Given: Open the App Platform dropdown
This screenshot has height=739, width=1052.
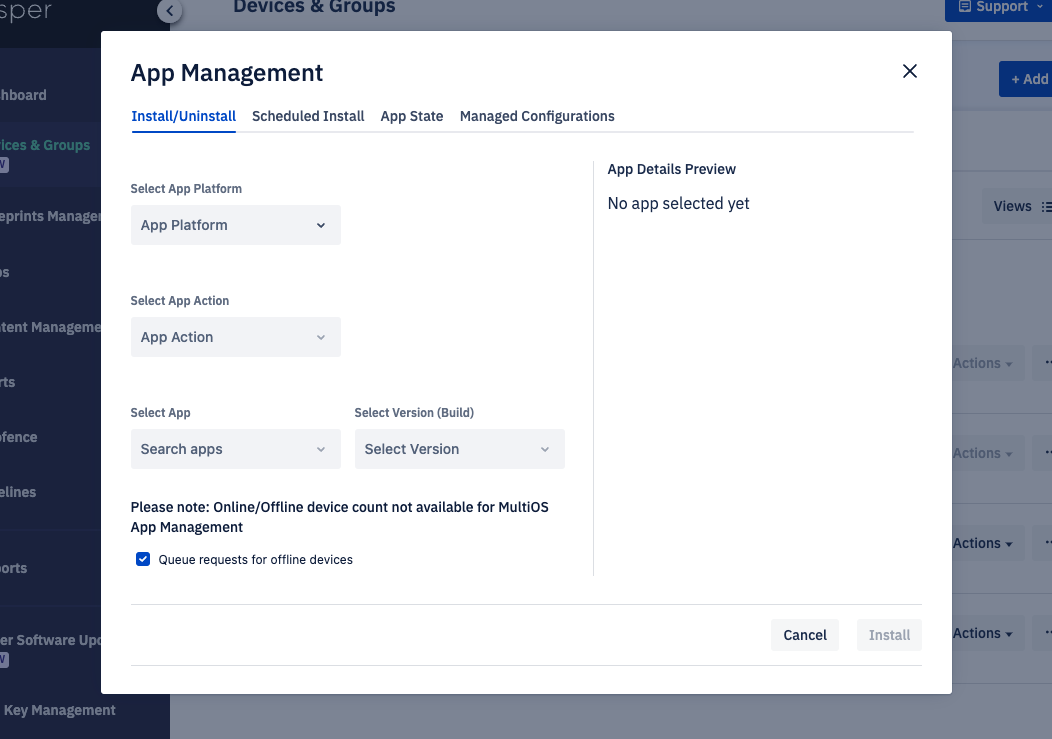Looking at the screenshot, I should tap(235, 225).
